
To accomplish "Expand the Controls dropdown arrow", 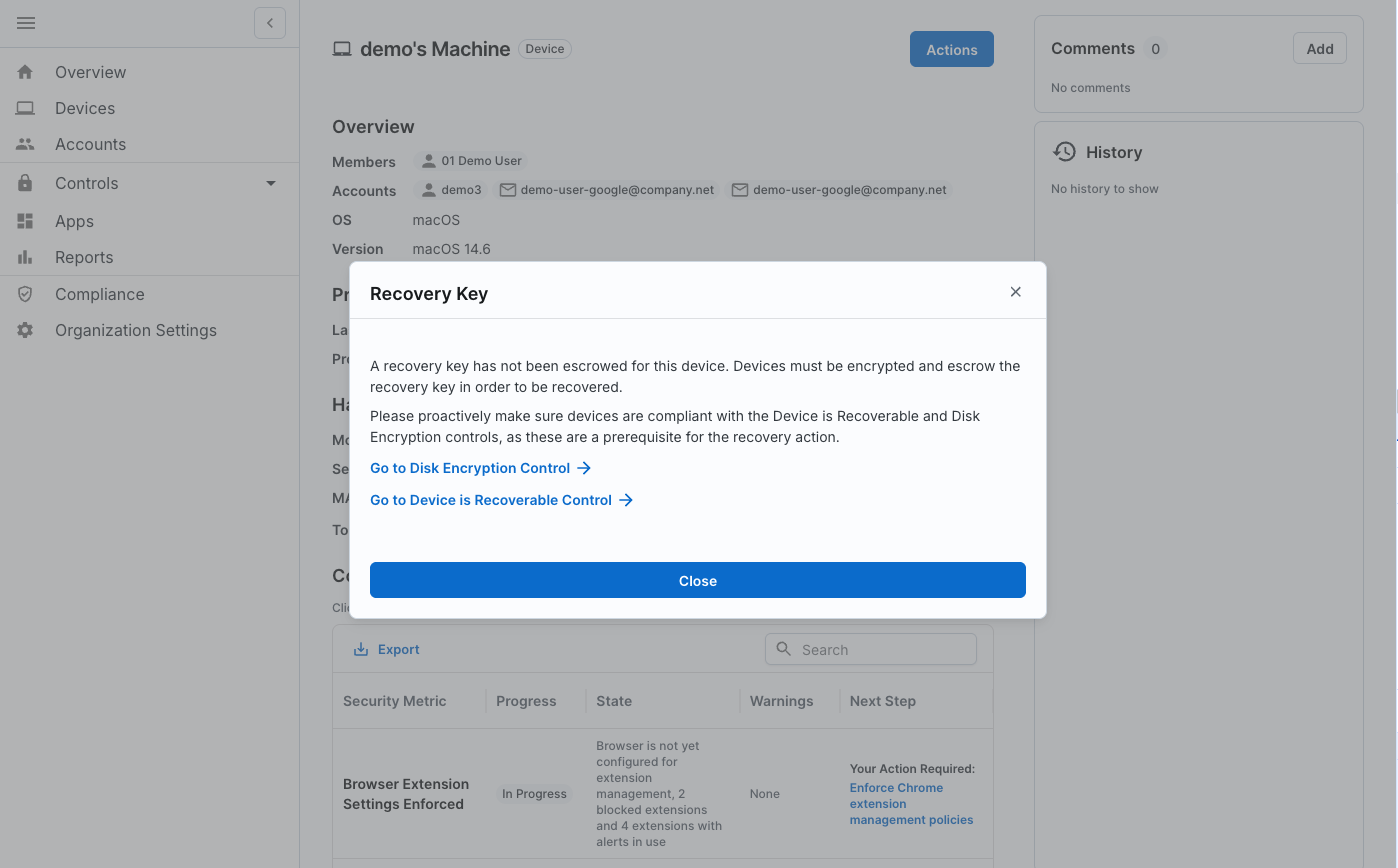I will coord(271,183).
